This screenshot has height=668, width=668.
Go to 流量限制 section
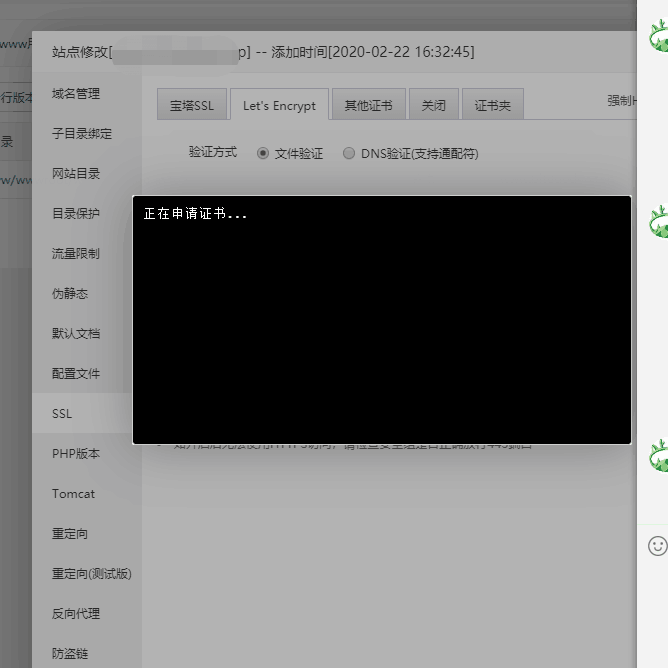coord(76,253)
